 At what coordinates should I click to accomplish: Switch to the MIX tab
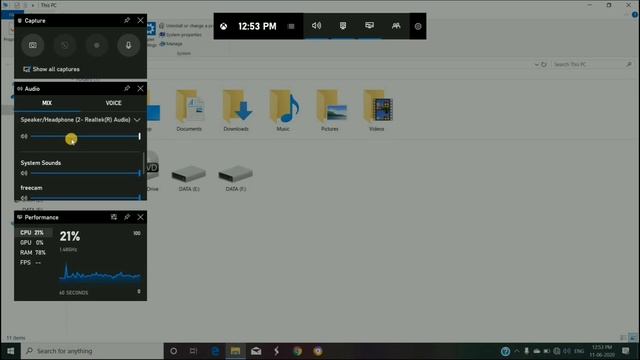[x=47, y=103]
